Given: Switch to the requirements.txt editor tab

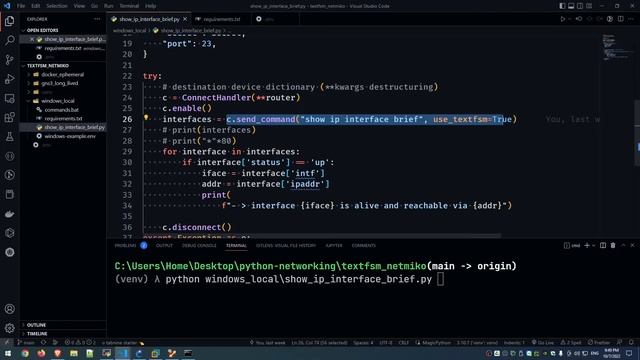Looking at the screenshot, I should (x=221, y=19).
